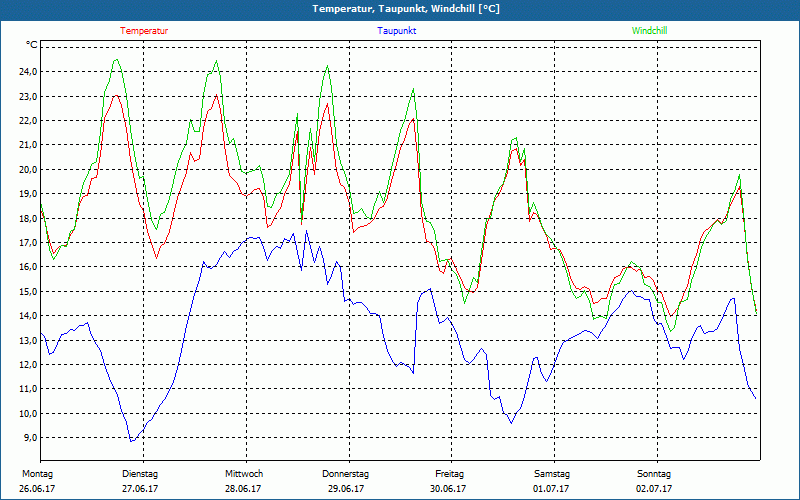Click the Mittwoch day label

pyautogui.click(x=244, y=474)
